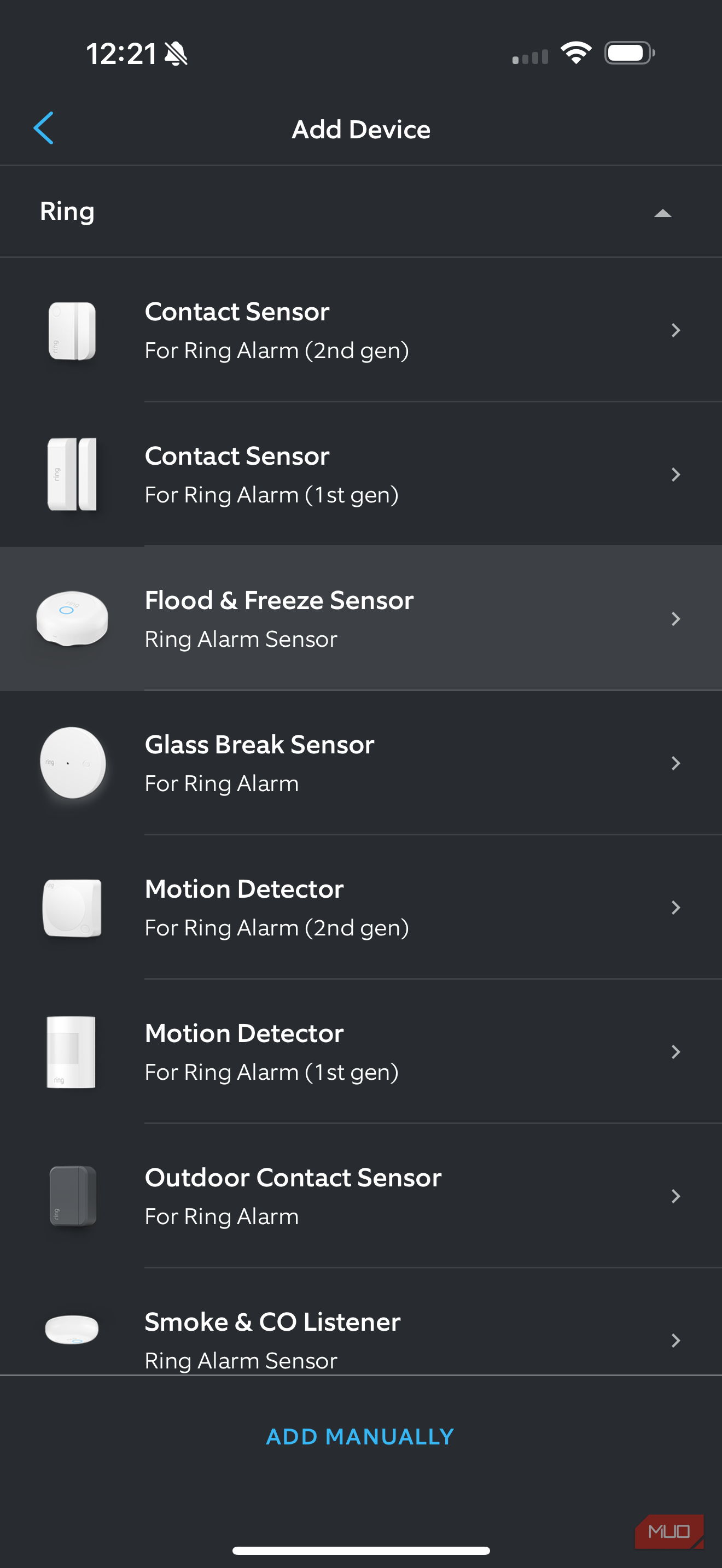Tap the Motion Detector 1st gen device image
Image resolution: width=722 pixels, height=1568 pixels.
[x=71, y=1052]
